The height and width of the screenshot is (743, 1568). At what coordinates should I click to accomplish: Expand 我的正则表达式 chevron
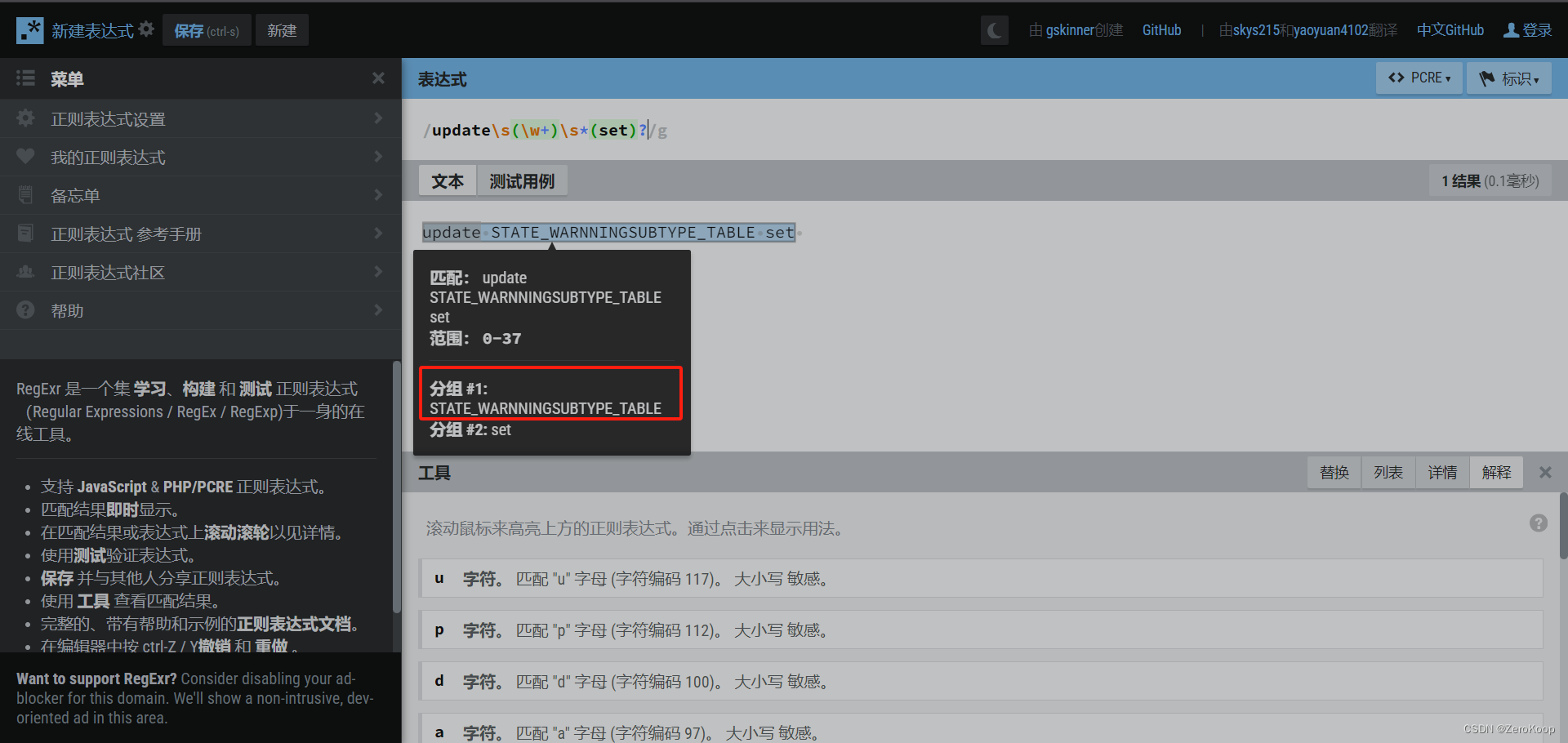point(378,157)
